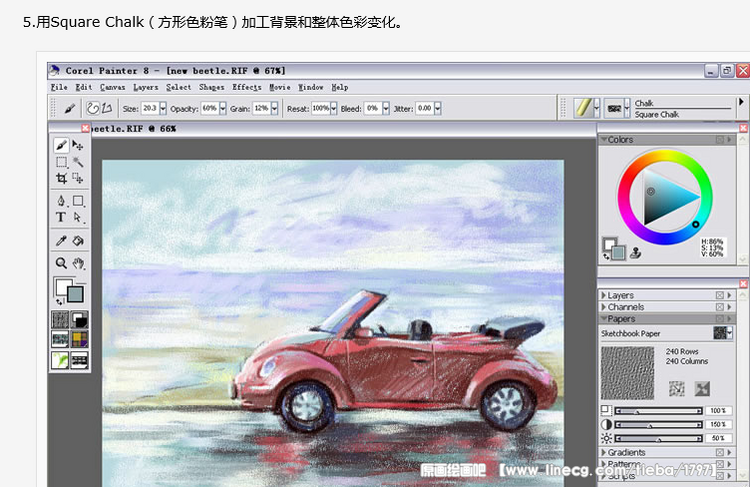
Task: Choose straight line strokes button
Action: pyautogui.click(x=107, y=109)
